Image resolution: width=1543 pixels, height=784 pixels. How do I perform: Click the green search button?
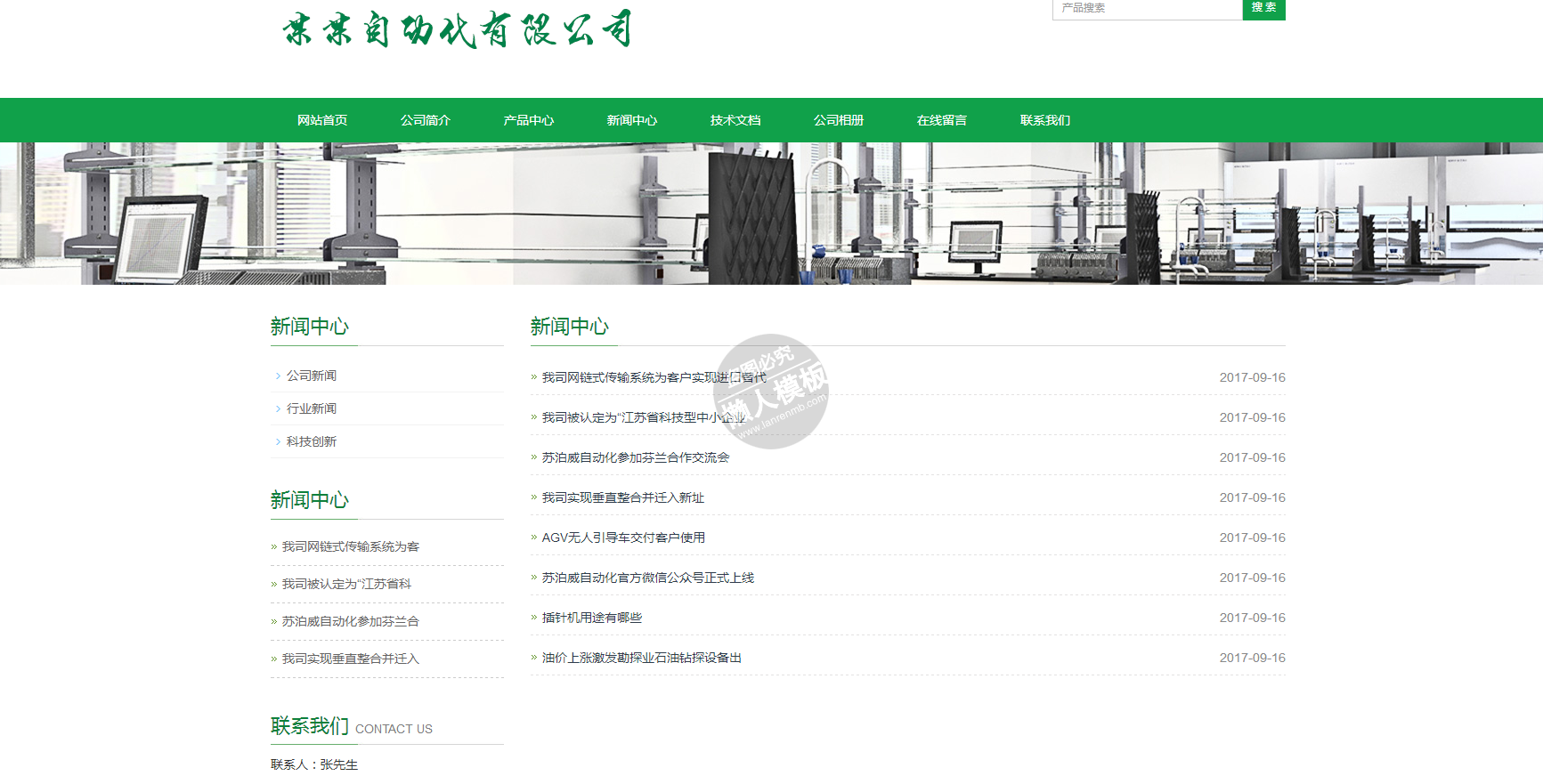[x=1263, y=9]
